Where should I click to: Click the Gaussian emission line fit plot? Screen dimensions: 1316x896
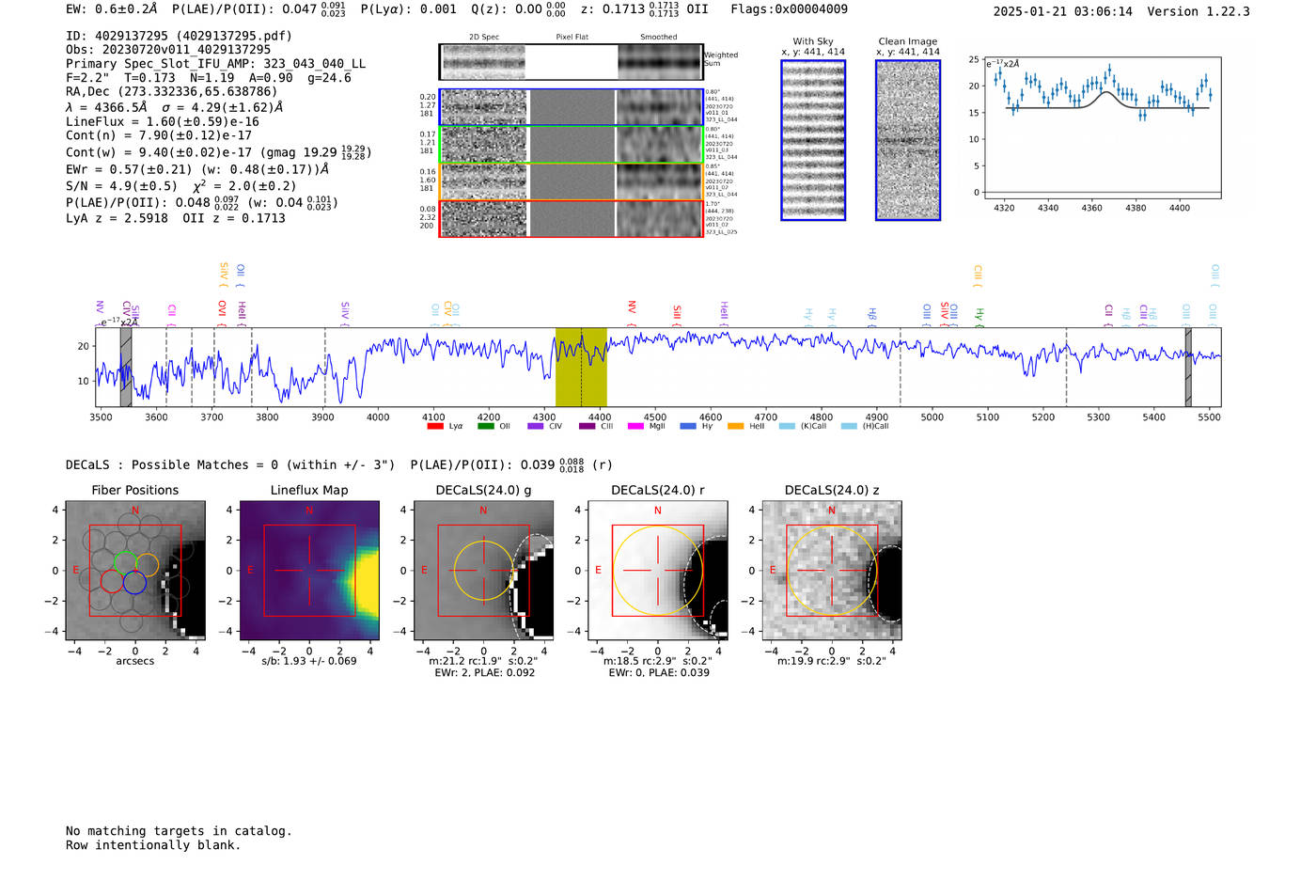click(1103, 126)
